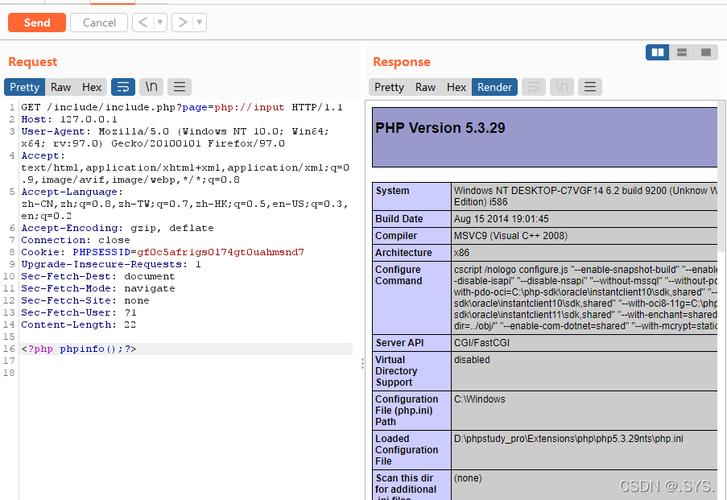Click the MSVC9 compiler value
The image size is (727, 500).
point(510,236)
